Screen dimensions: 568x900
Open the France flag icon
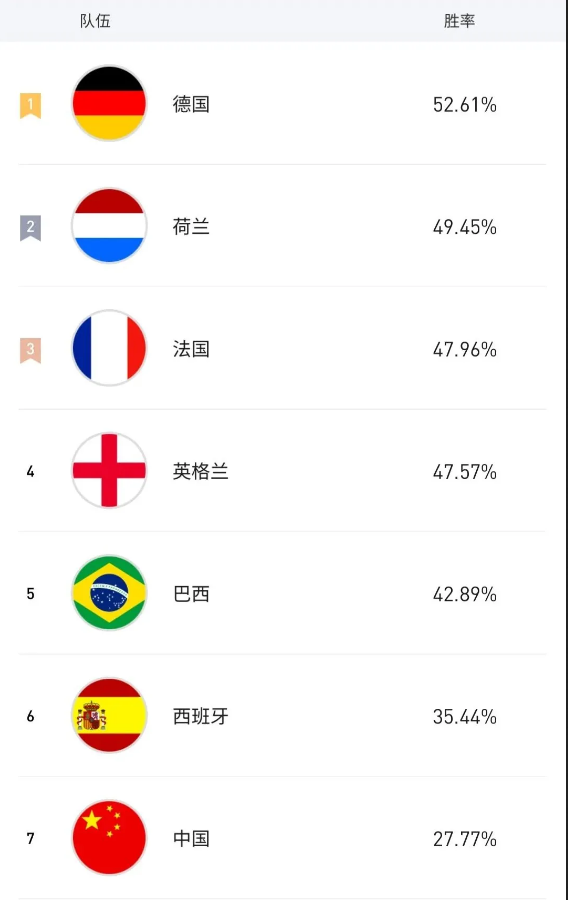click(109, 348)
